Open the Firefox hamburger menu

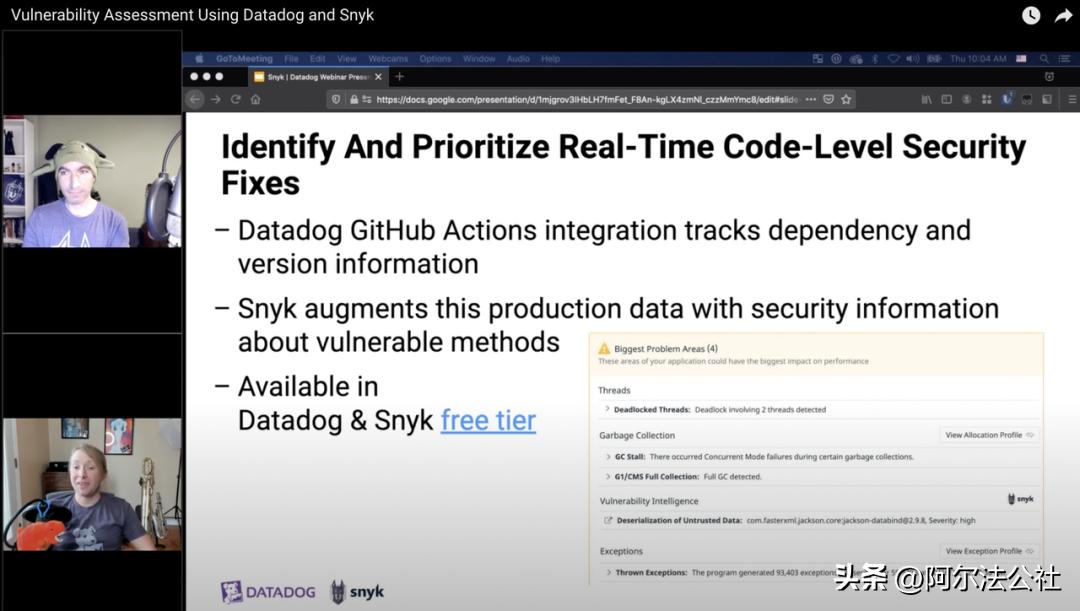click(x=1072, y=99)
